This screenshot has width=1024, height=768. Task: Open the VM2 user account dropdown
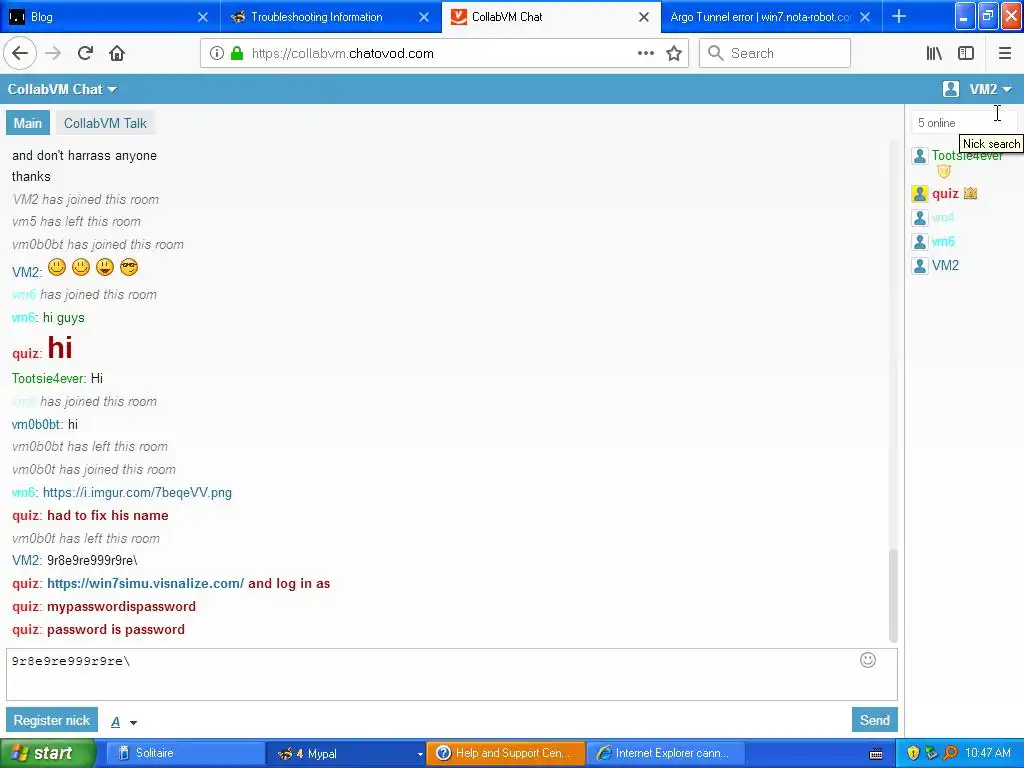(x=990, y=89)
